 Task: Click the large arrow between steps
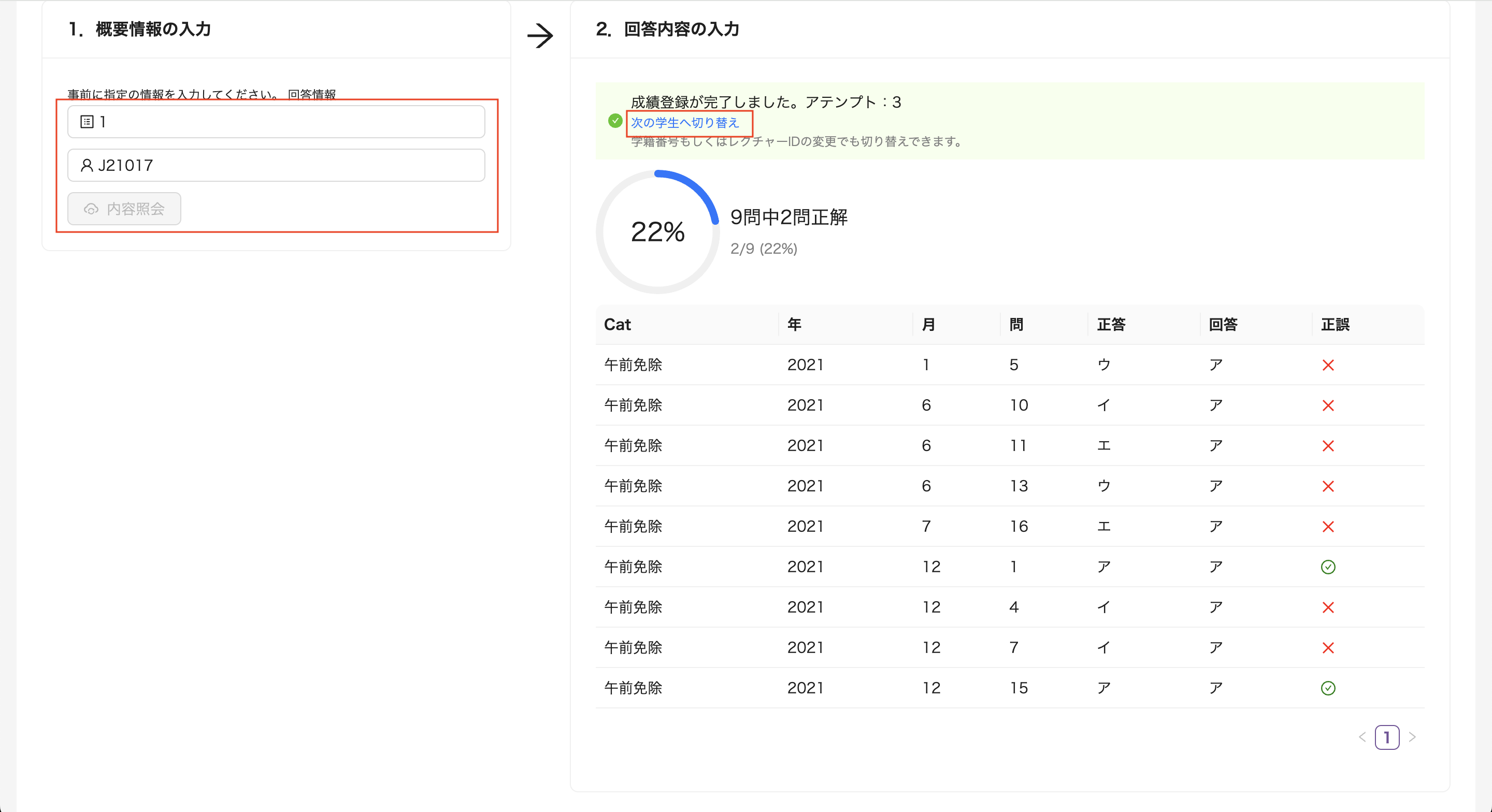(540, 36)
